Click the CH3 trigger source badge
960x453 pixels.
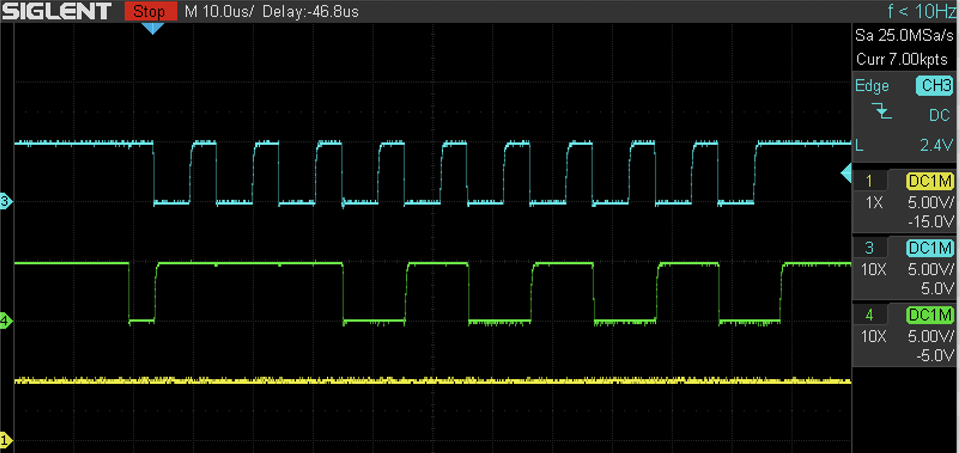point(934,86)
